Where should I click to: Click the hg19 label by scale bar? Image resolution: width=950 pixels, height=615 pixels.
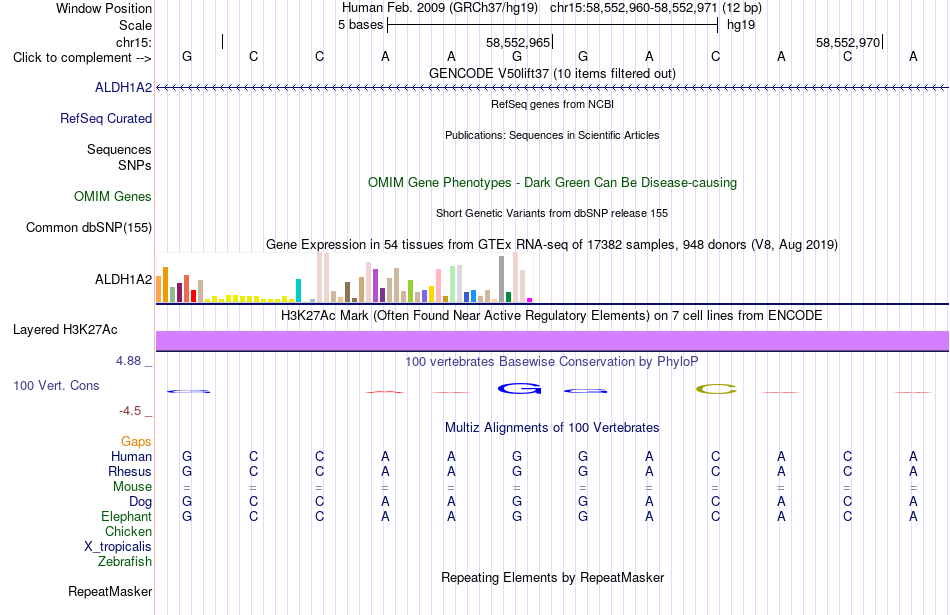[741, 25]
